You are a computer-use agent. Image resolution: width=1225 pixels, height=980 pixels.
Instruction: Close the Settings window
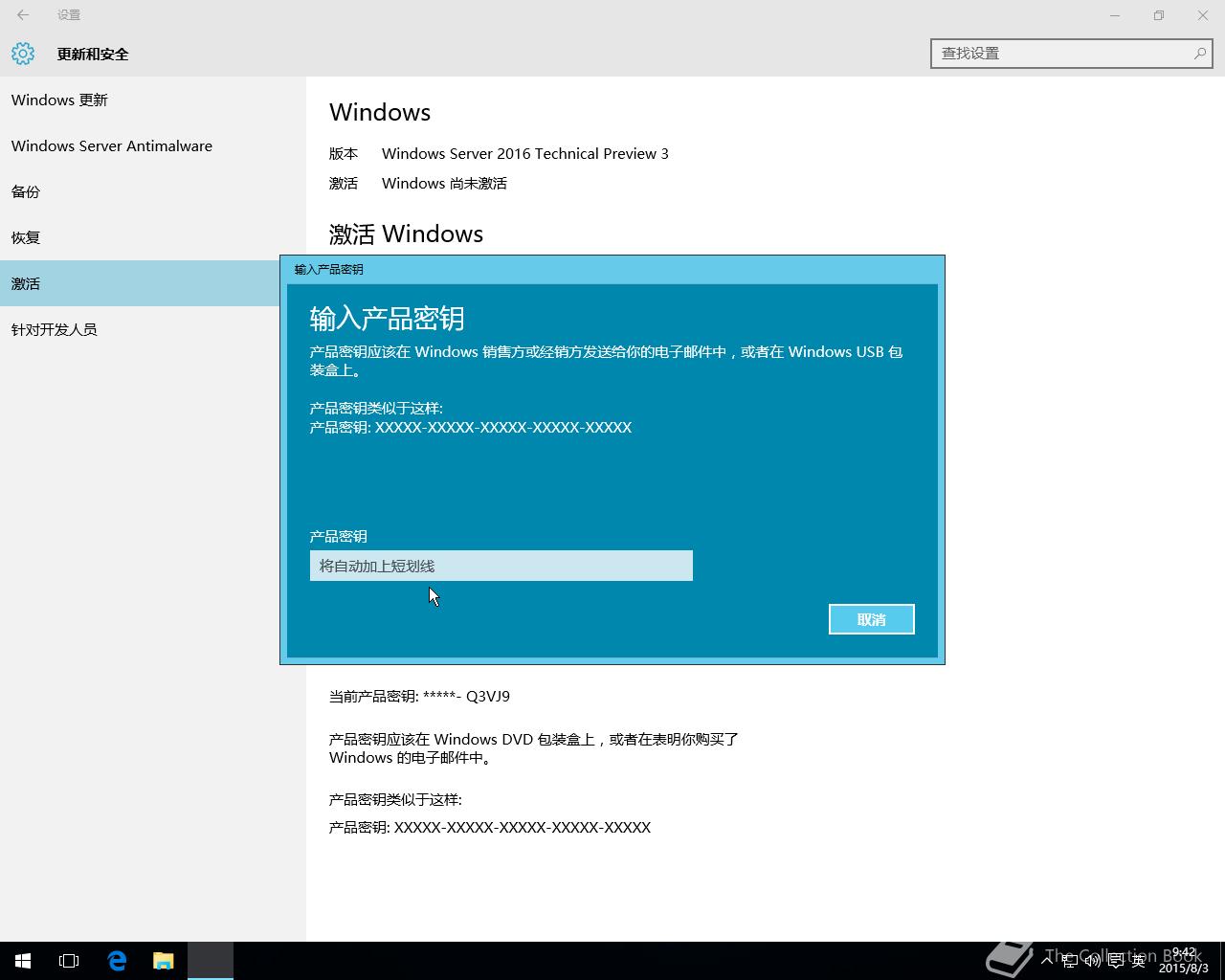click(1203, 15)
